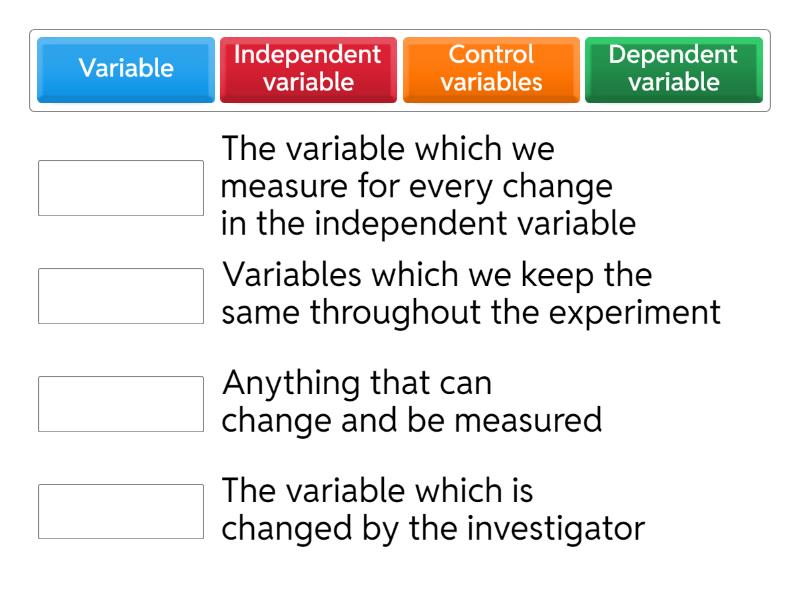Click 'in the independent variable' text line
This screenshot has width=800, height=600.
[428, 224]
